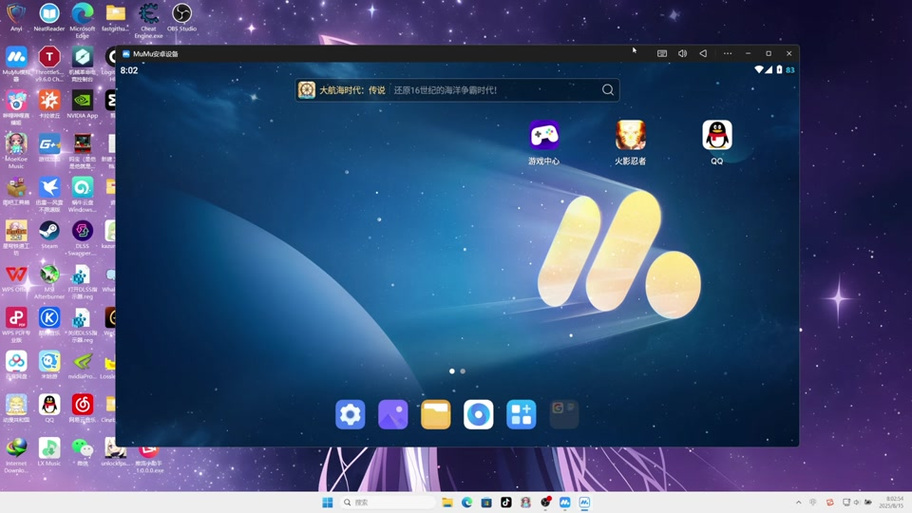Show hidden system tray icons chevron
Viewport: 912px width, 513px height.
(799, 502)
